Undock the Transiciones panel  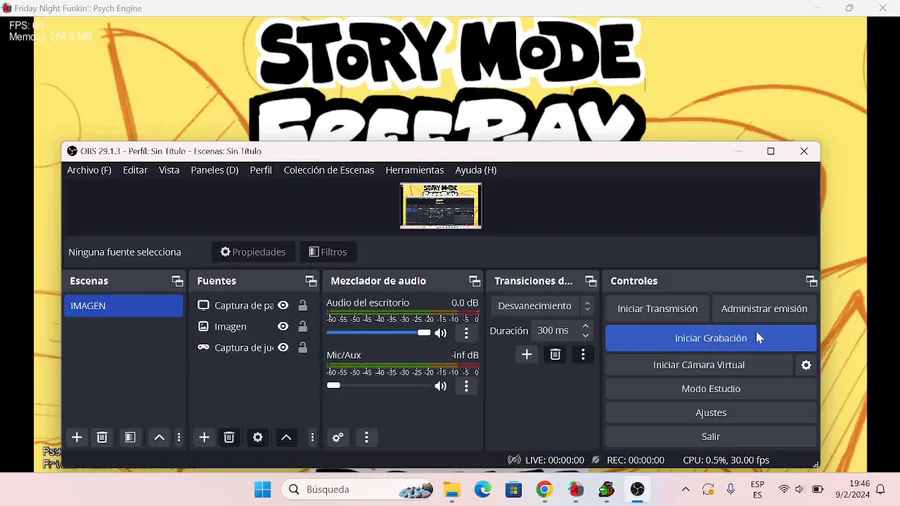click(591, 281)
